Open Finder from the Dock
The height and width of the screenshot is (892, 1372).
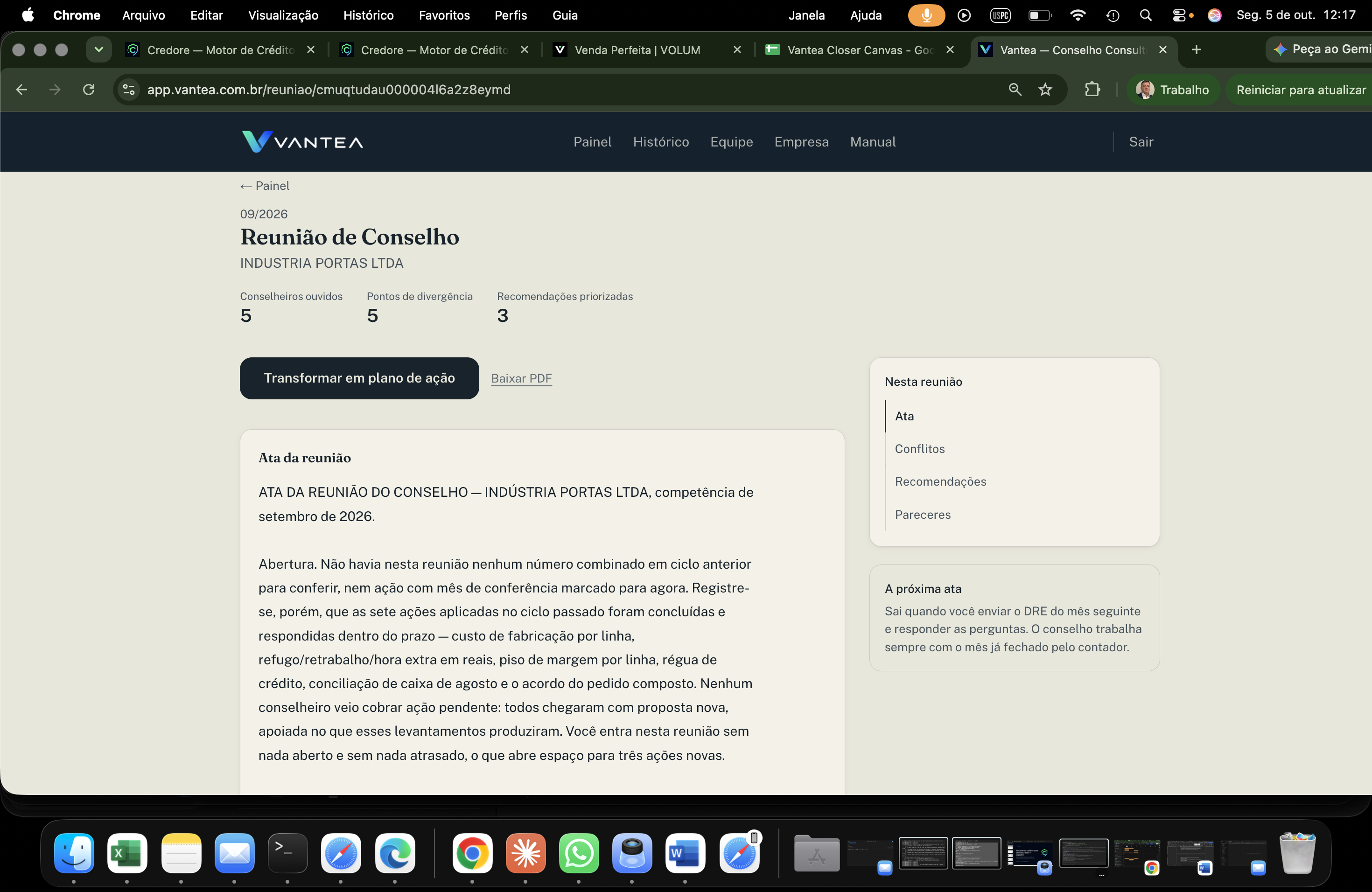pyautogui.click(x=74, y=853)
